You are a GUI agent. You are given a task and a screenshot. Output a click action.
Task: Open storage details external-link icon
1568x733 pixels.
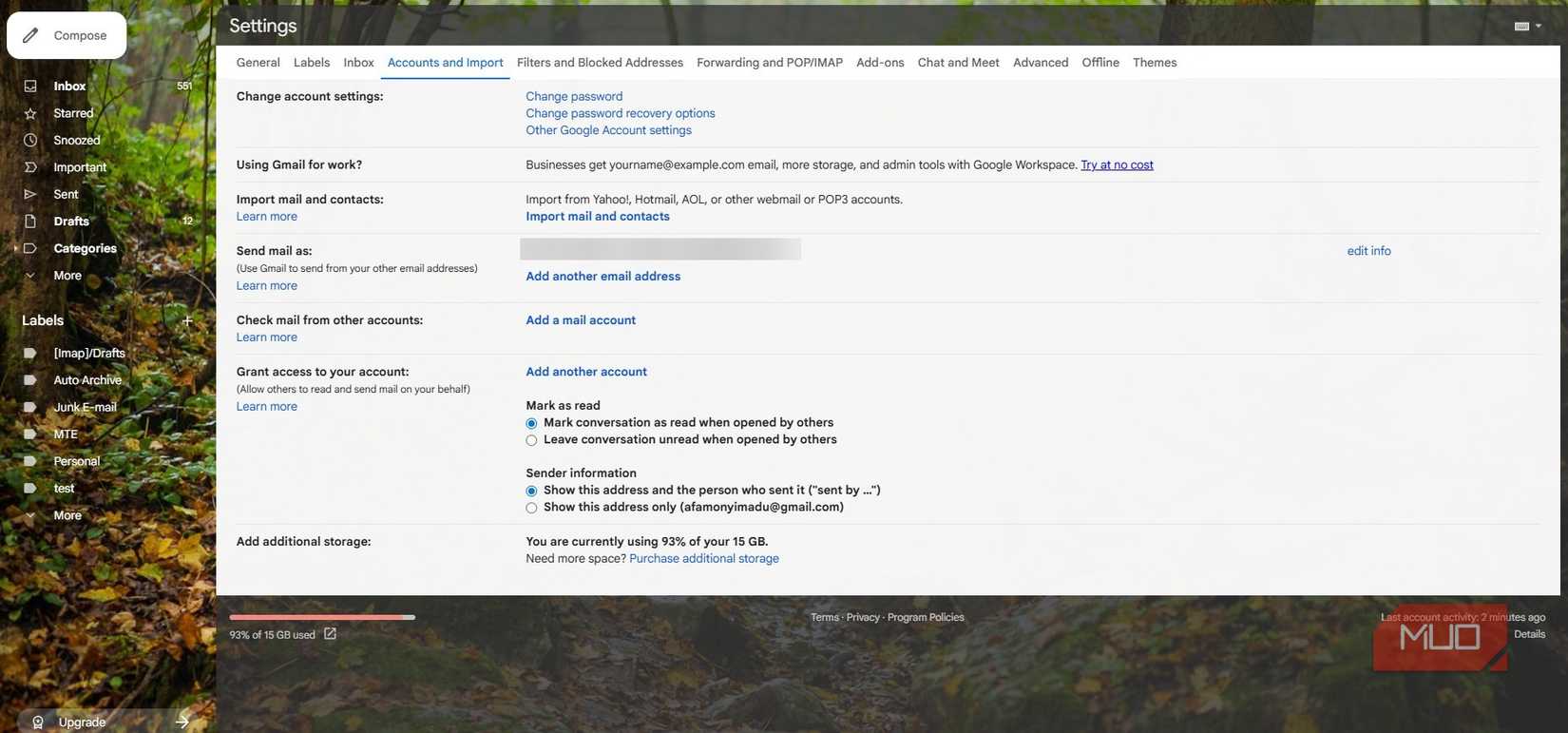330,634
